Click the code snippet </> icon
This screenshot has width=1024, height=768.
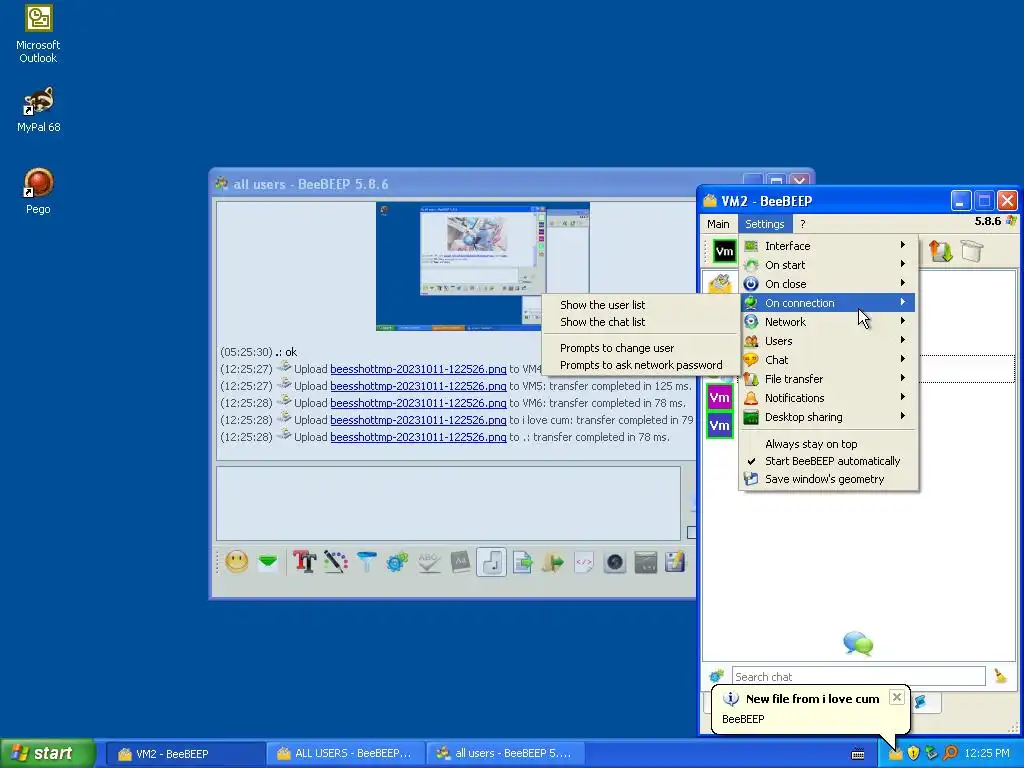(584, 562)
